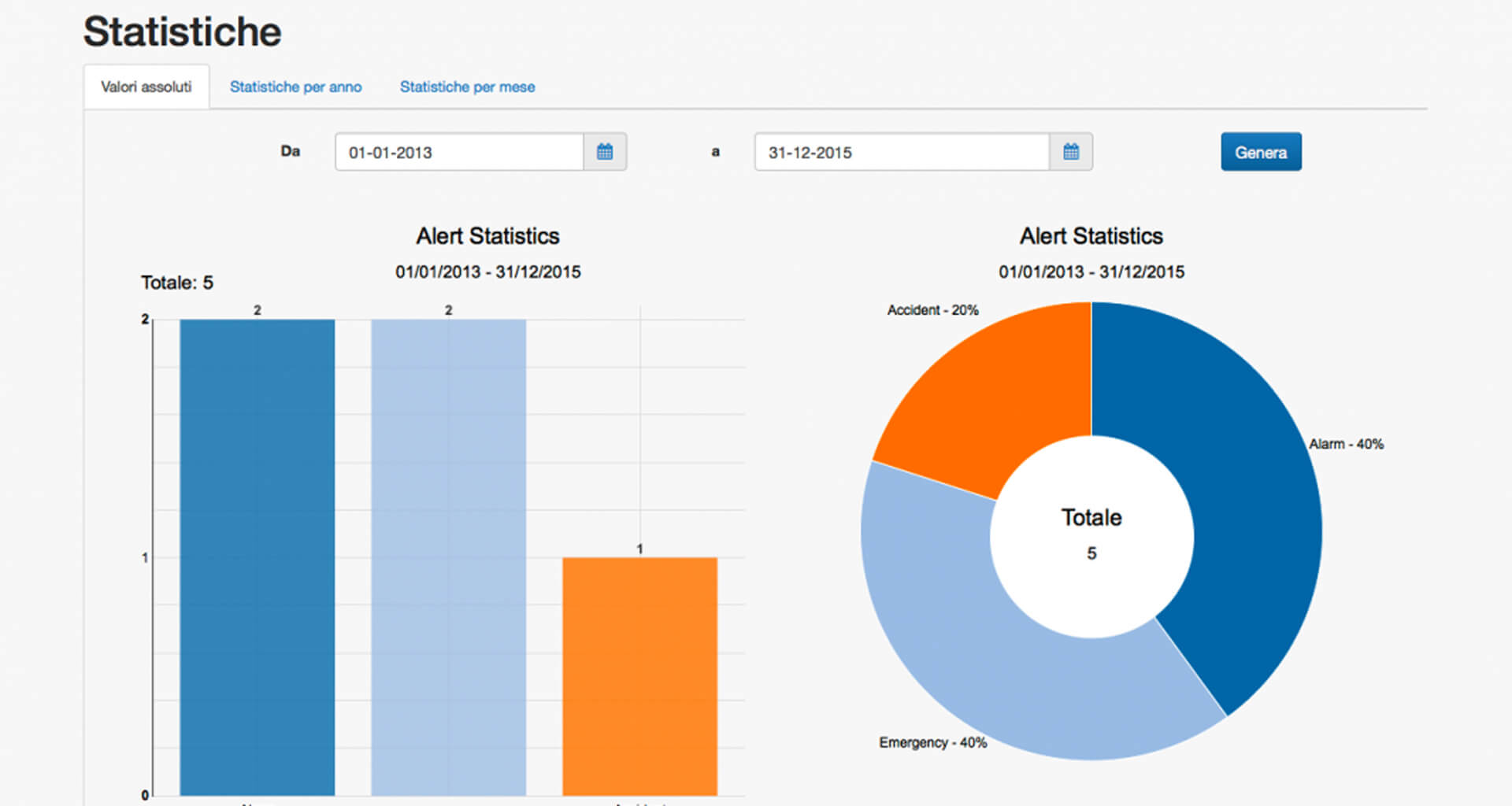This screenshot has width=1512, height=806.
Task: Click the Emergency - 40% label on the pie chart
Action: [x=932, y=741]
